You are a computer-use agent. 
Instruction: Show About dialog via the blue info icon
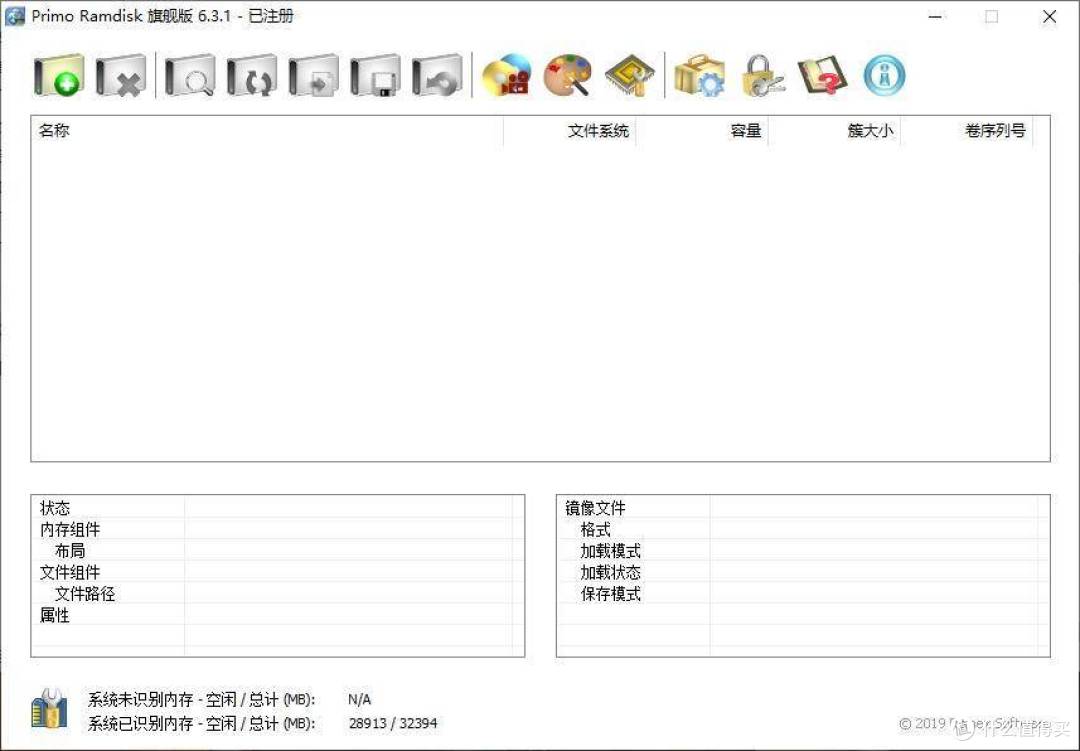[884, 74]
